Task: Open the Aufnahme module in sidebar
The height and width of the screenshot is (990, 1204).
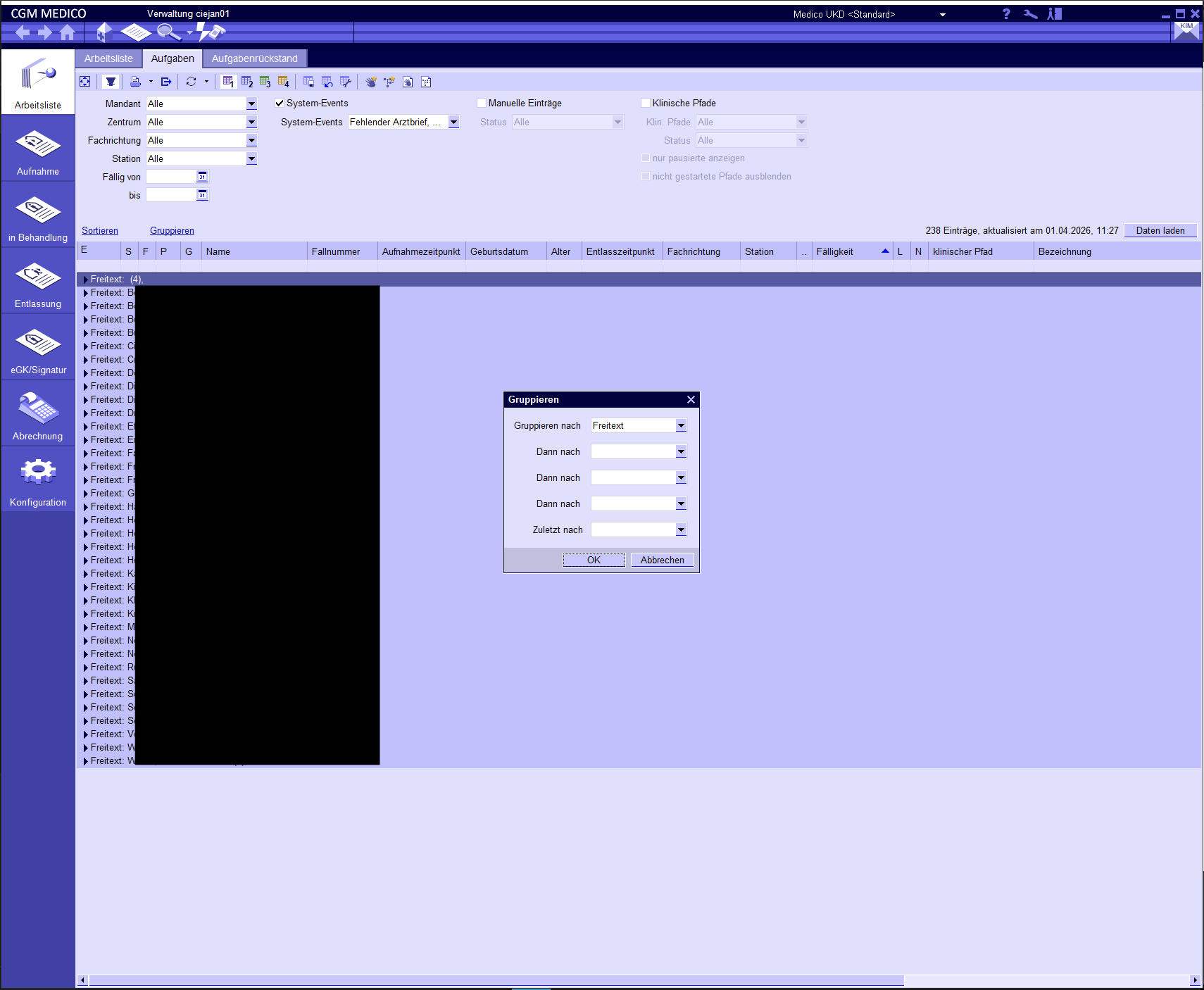Action: click(38, 151)
